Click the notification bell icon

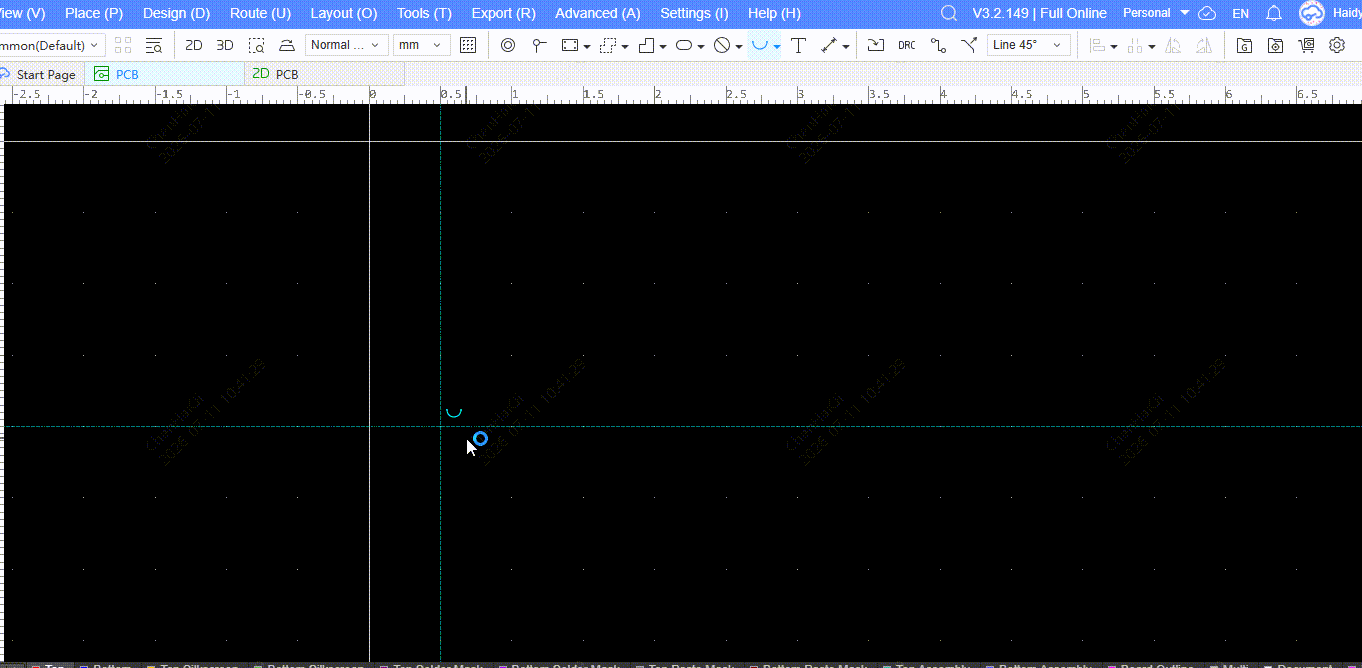1273,13
